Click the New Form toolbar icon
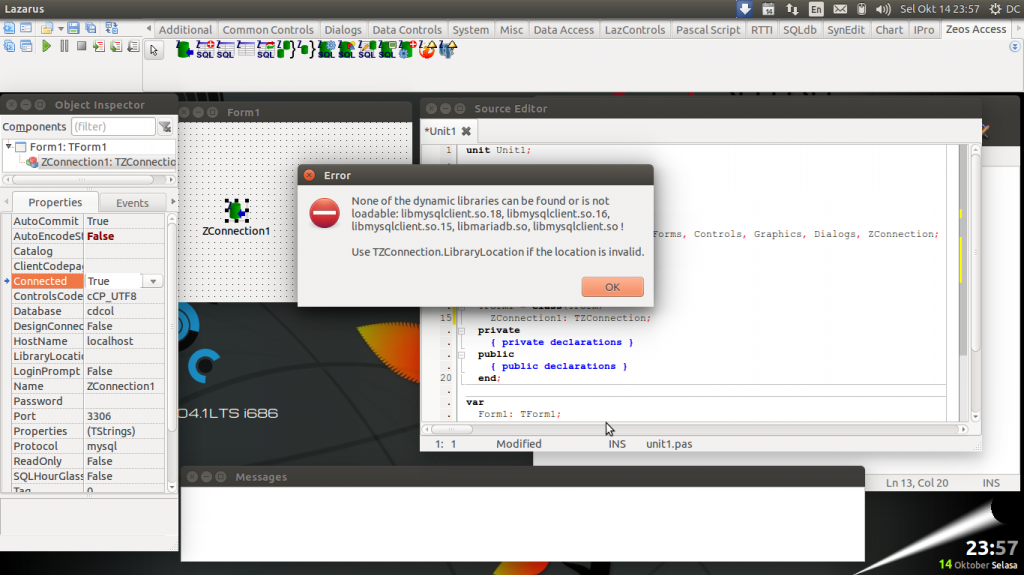The height and width of the screenshot is (575, 1024). [26, 28]
